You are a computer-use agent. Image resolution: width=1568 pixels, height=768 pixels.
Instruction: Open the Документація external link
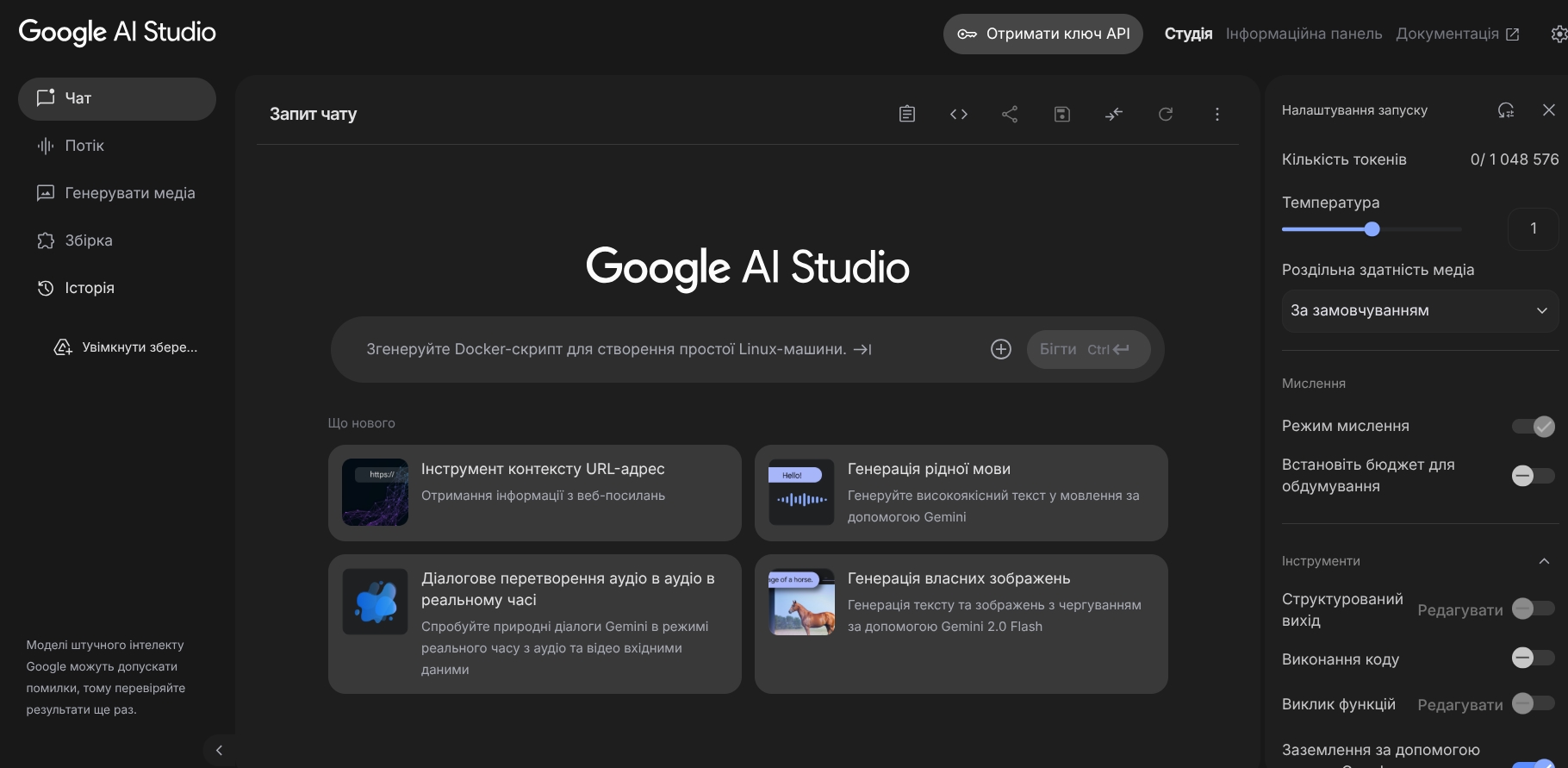[1458, 34]
